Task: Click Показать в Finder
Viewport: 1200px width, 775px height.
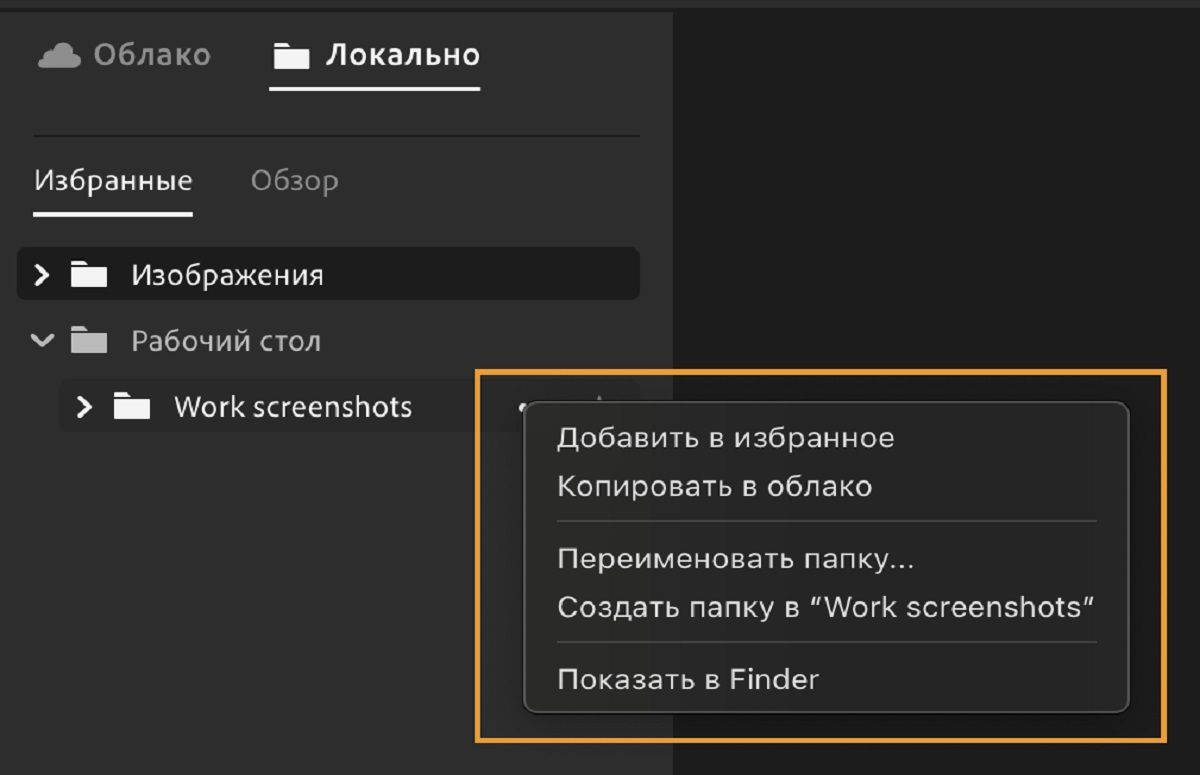Action: point(688,679)
